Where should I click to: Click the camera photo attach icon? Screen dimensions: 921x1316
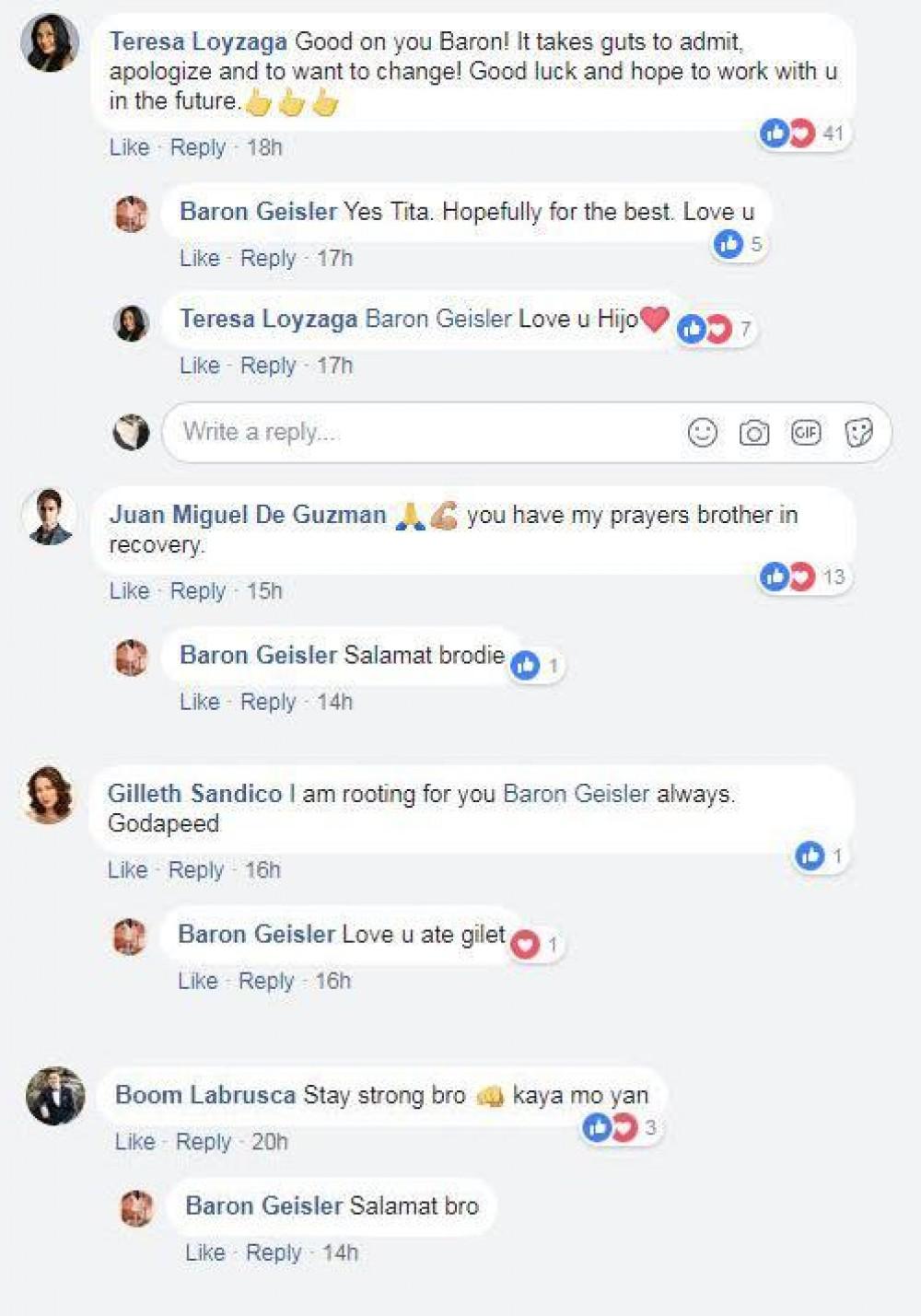click(753, 432)
